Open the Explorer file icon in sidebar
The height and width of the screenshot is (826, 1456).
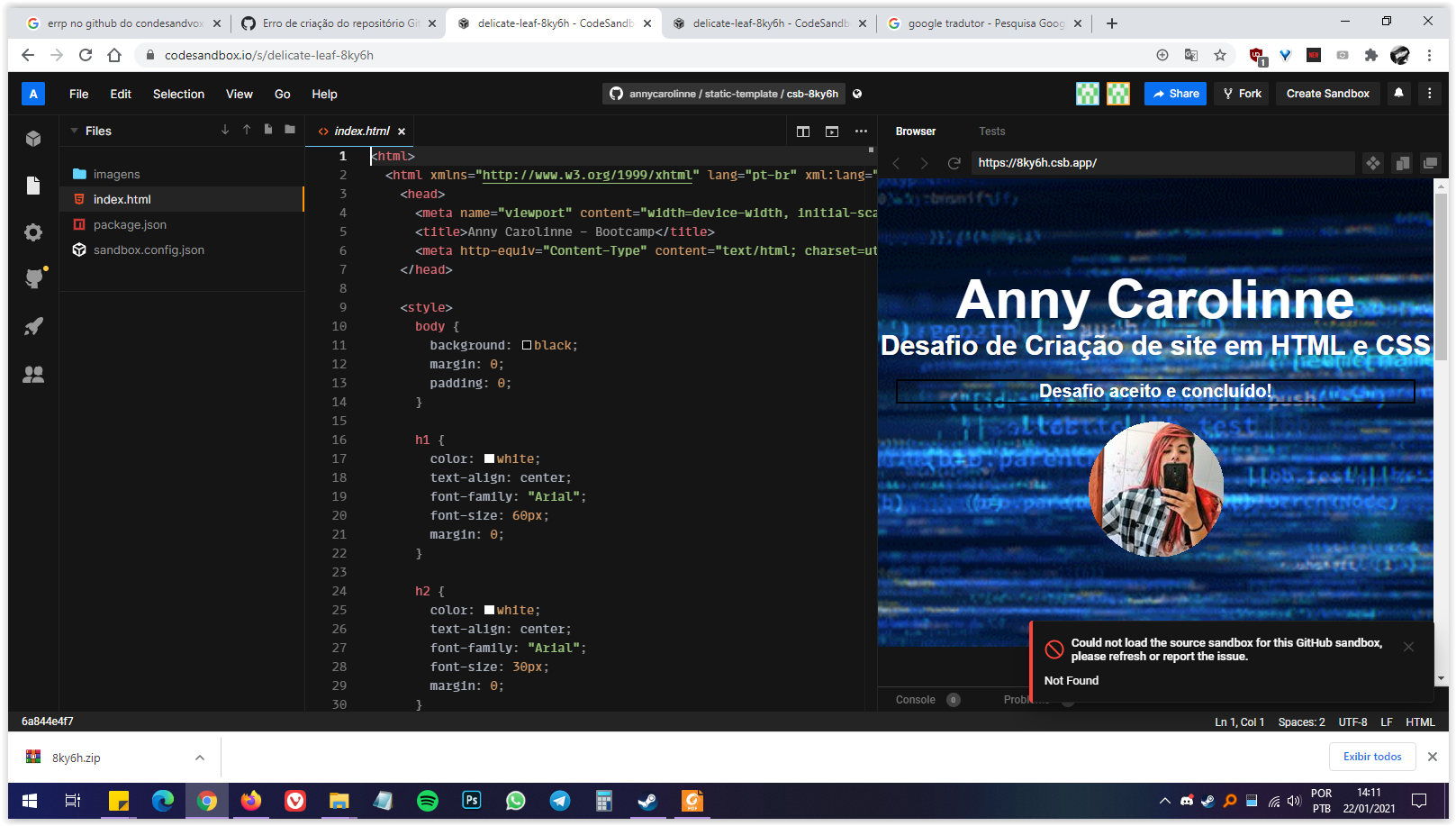click(33, 186)
